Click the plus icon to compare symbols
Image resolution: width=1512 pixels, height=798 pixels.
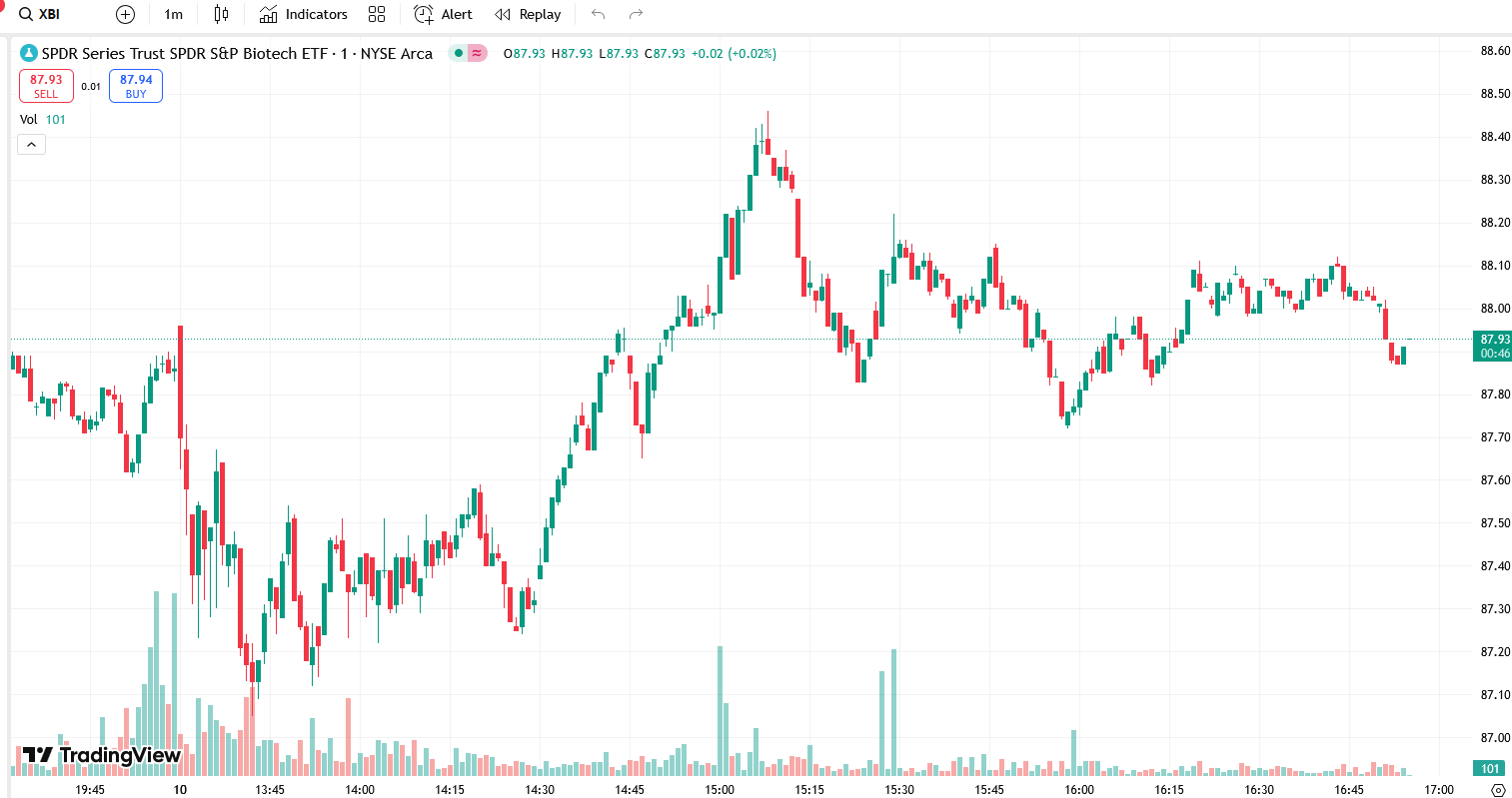[125, 14]
